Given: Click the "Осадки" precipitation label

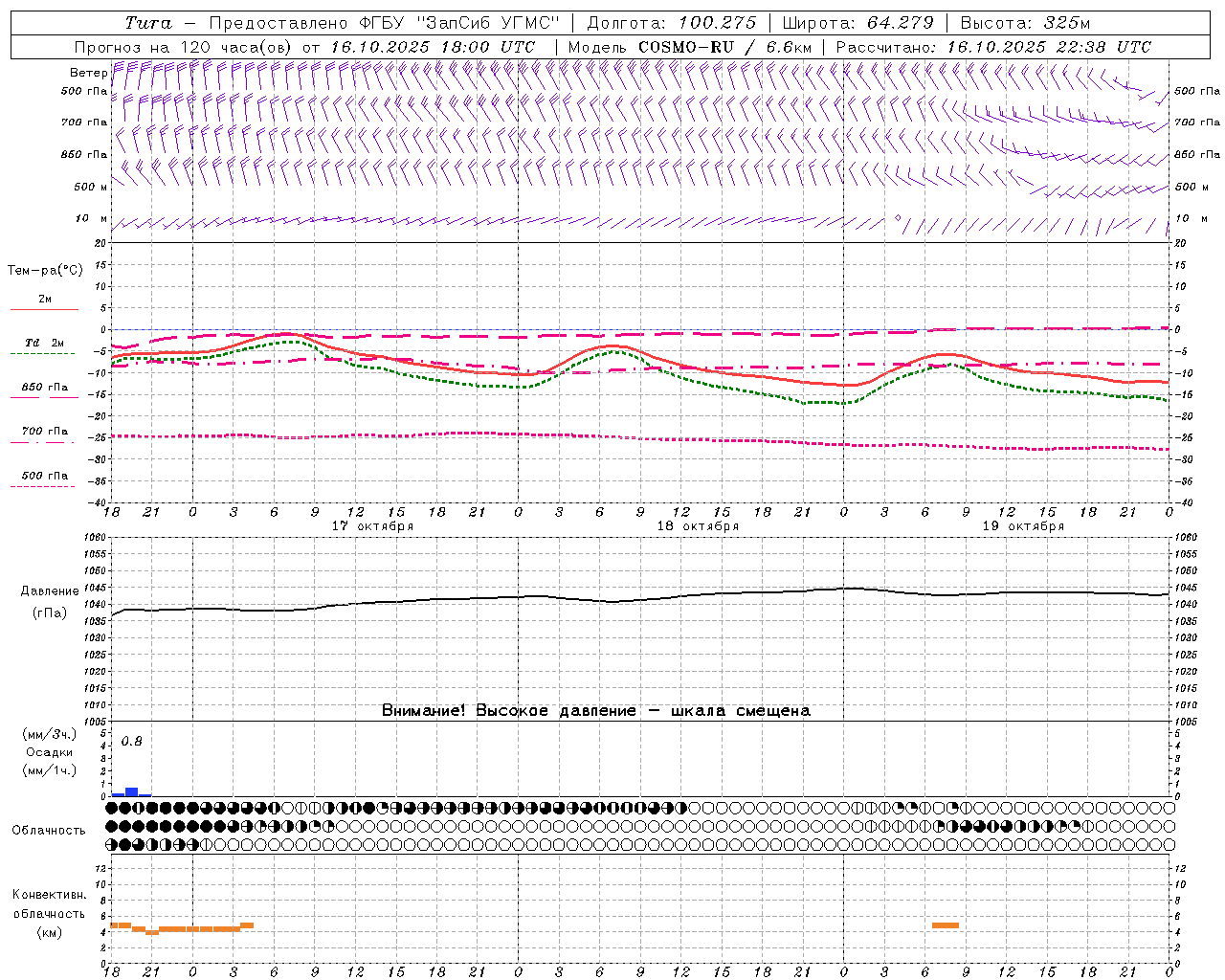Looking at the screenshot, I should 49,752.
